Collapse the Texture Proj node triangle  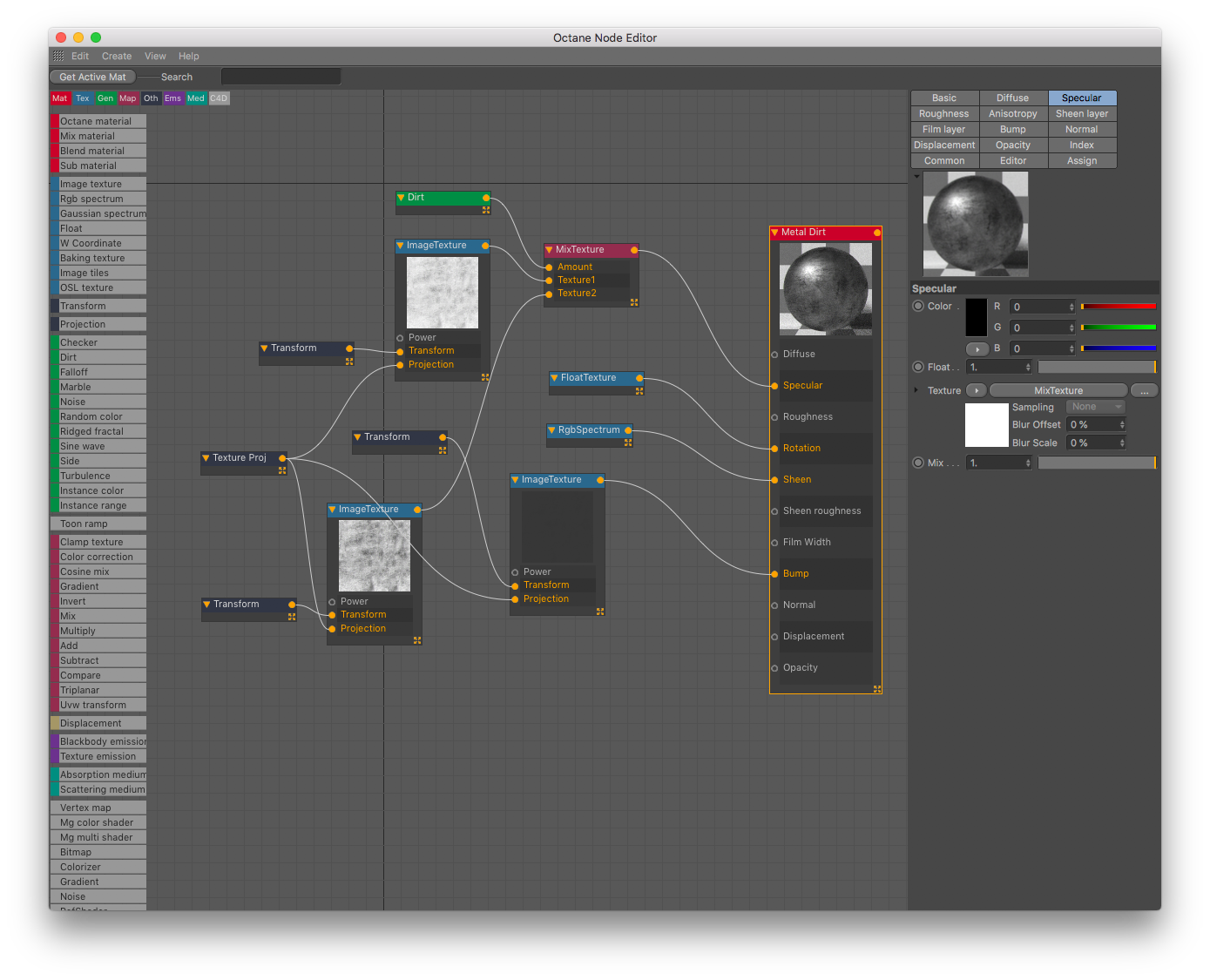(x=206, y=458)
